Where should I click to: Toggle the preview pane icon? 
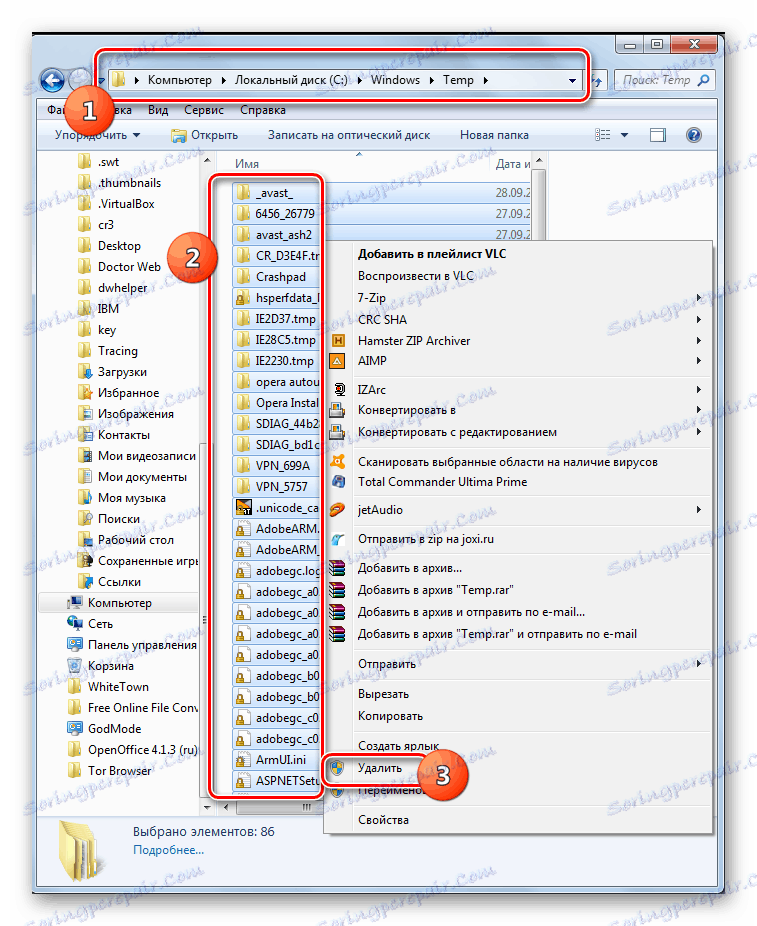pyautogui.click(x=658, y=135)
